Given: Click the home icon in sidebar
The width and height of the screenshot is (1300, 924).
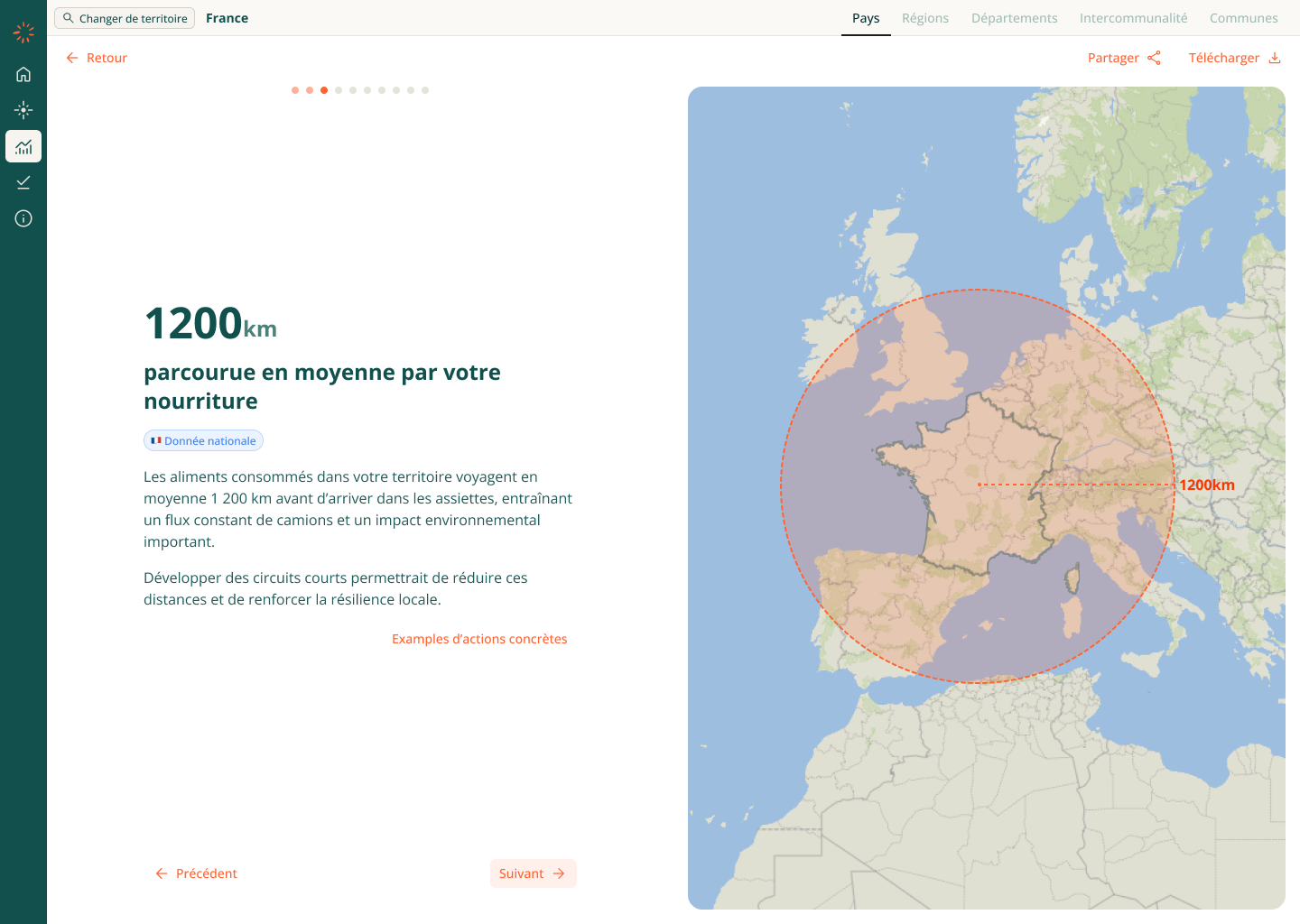Looking at the screenshot, I should click(x=23, y=74).
